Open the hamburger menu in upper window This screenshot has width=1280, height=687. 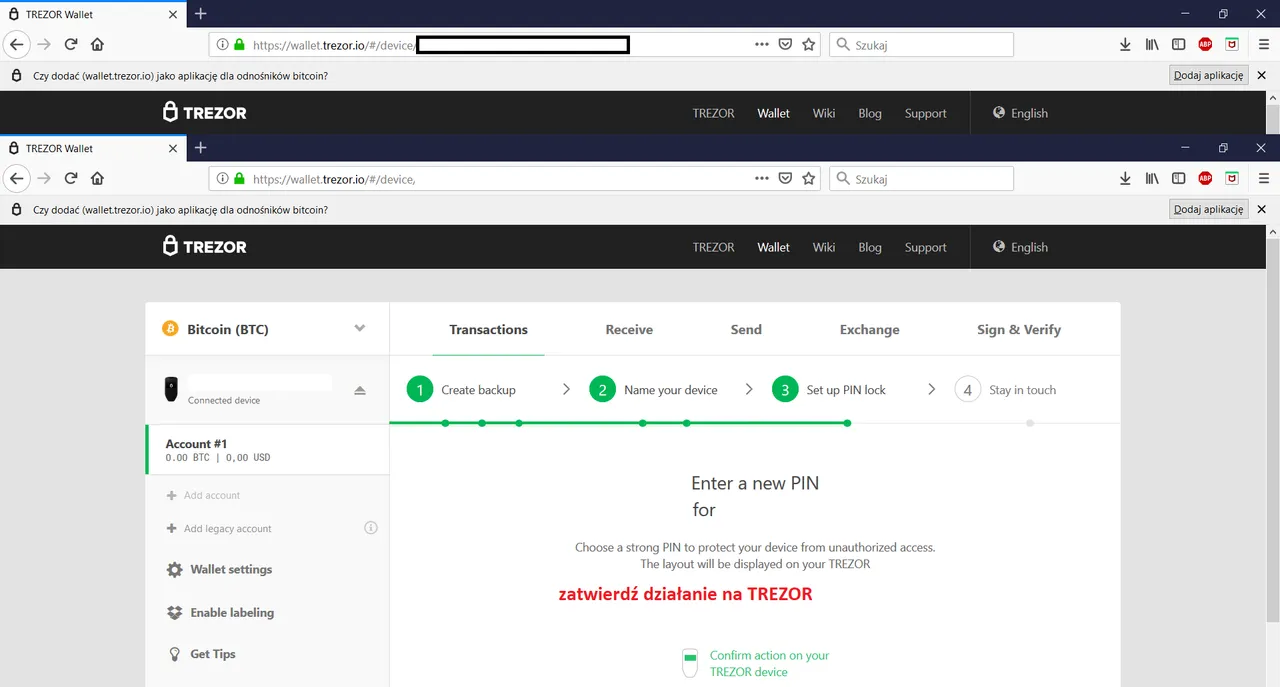(1264, 44)
